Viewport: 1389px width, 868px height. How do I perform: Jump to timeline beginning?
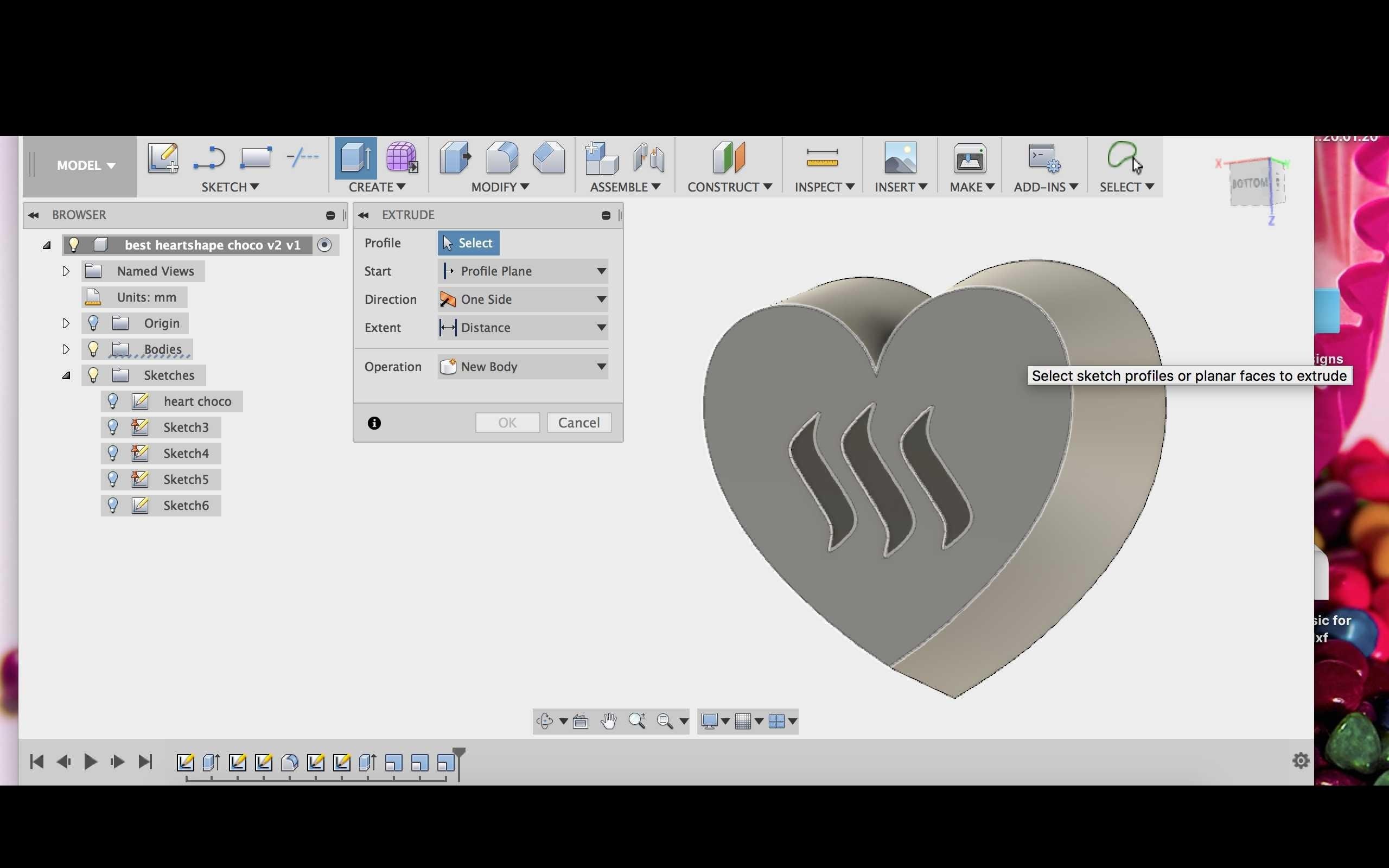point(37,762)
